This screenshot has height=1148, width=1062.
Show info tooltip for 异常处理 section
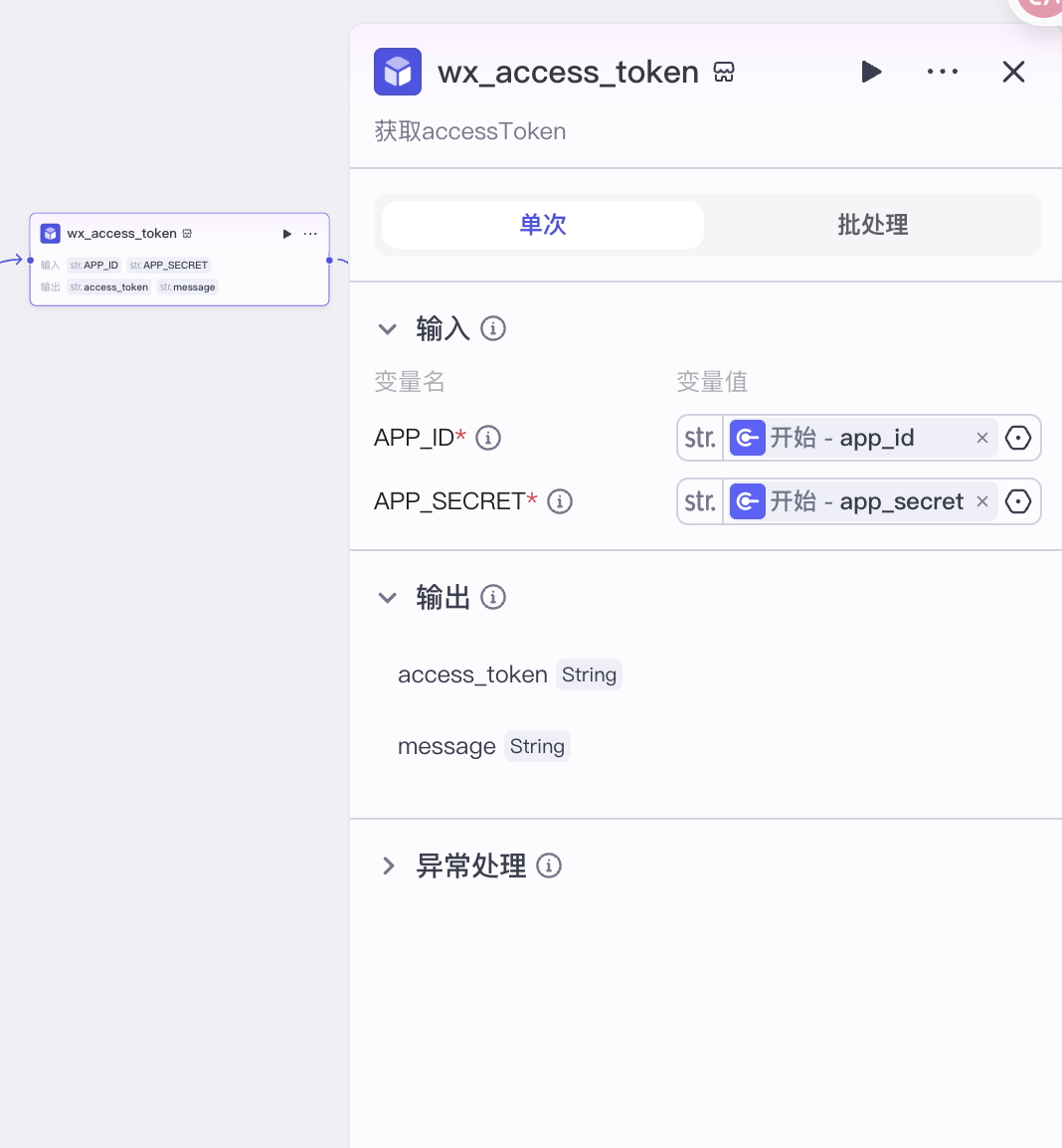click(x=549, y=866)
